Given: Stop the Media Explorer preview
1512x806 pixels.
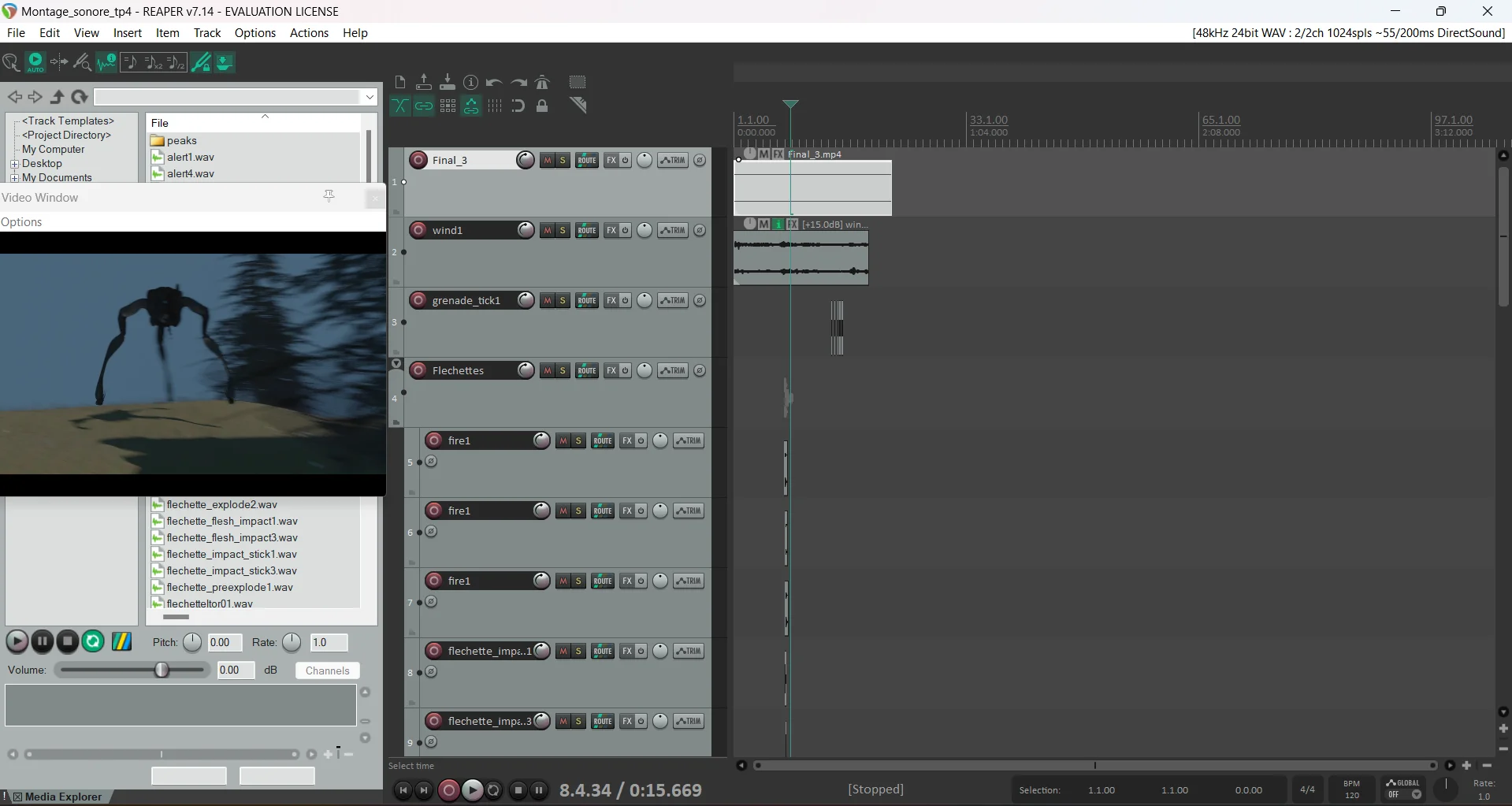Looking at the screenshot, I should pyautogui.click(x=68, y=641).
